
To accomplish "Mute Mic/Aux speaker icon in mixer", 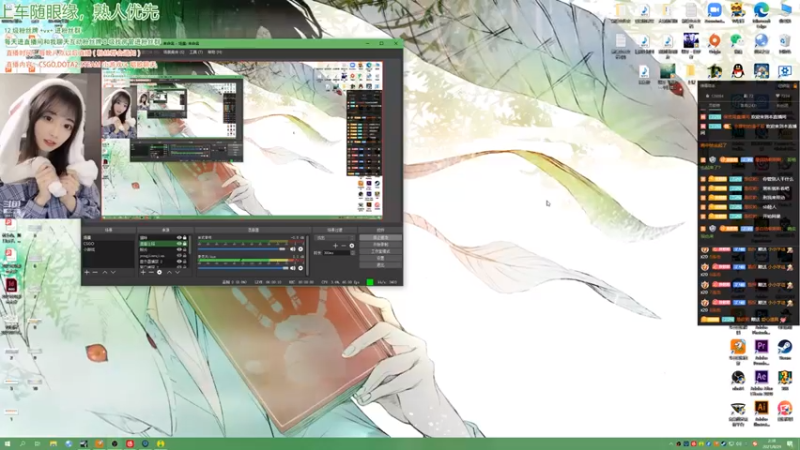I will point(293,268).
